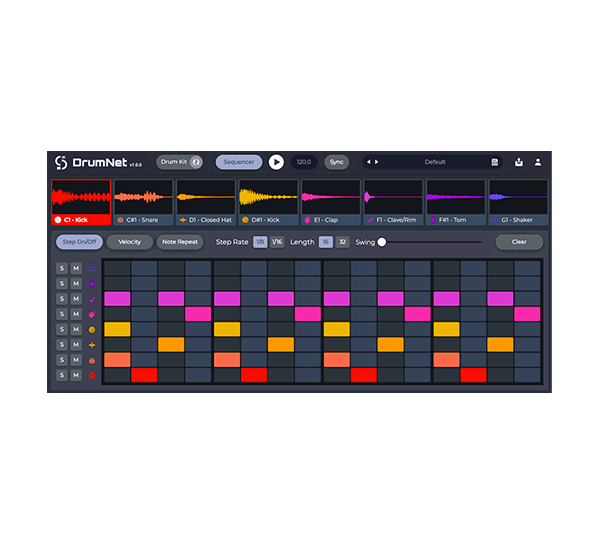Click the magenta clap row icon
Viewport: 600px width, 543px height.
pos(92,314)
